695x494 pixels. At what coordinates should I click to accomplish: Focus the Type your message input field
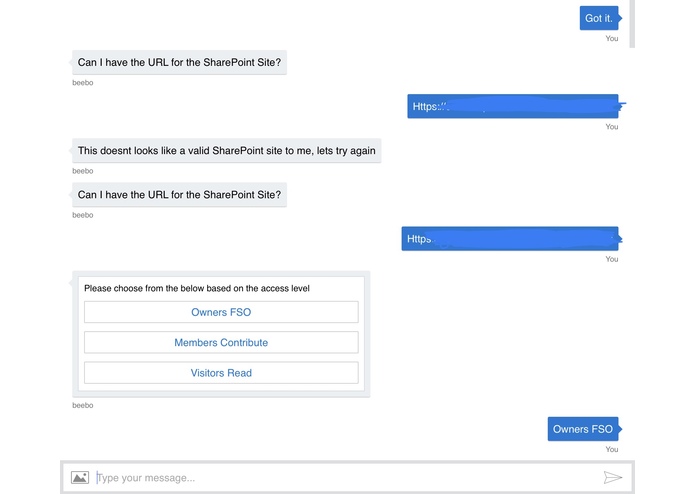click(x=346, y=478)
